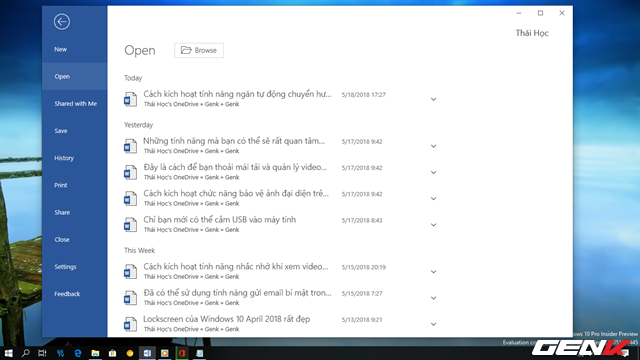Viewport: 640px width, 360px height.
Task: Click the Word icon beside 'Lockscreen của Windows 10'
Action: pos(130,324)
